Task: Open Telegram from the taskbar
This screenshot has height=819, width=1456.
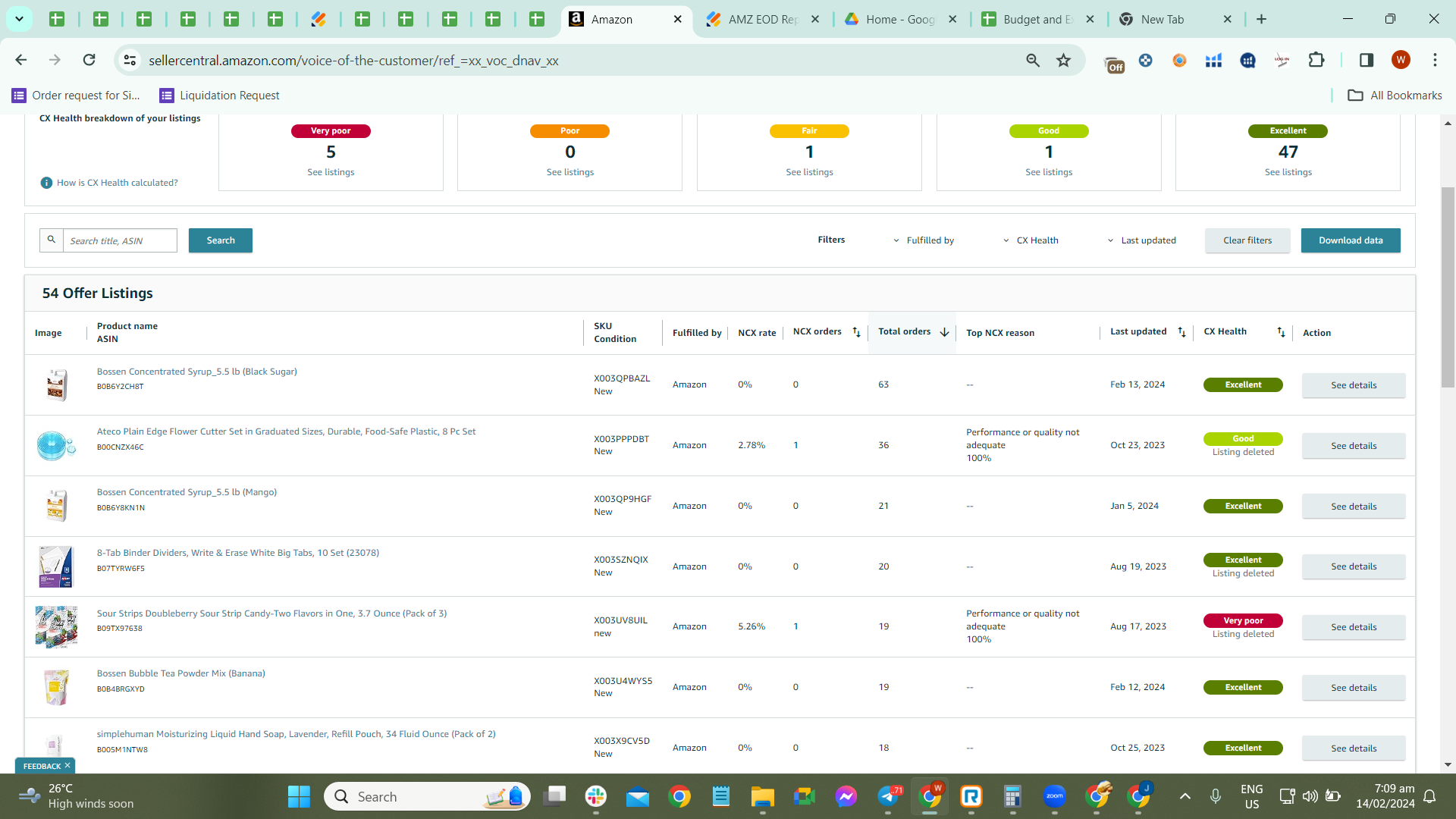Action: point(888,796)
